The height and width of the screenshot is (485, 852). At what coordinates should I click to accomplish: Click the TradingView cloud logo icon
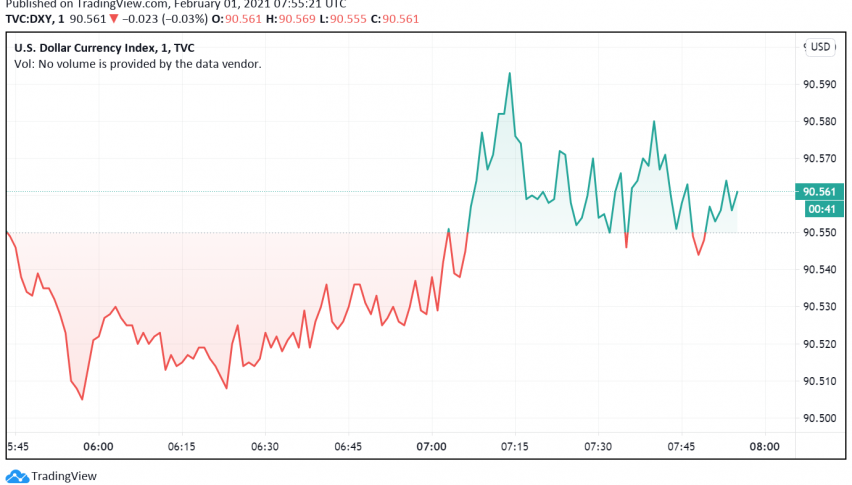[x=16, y=476]
